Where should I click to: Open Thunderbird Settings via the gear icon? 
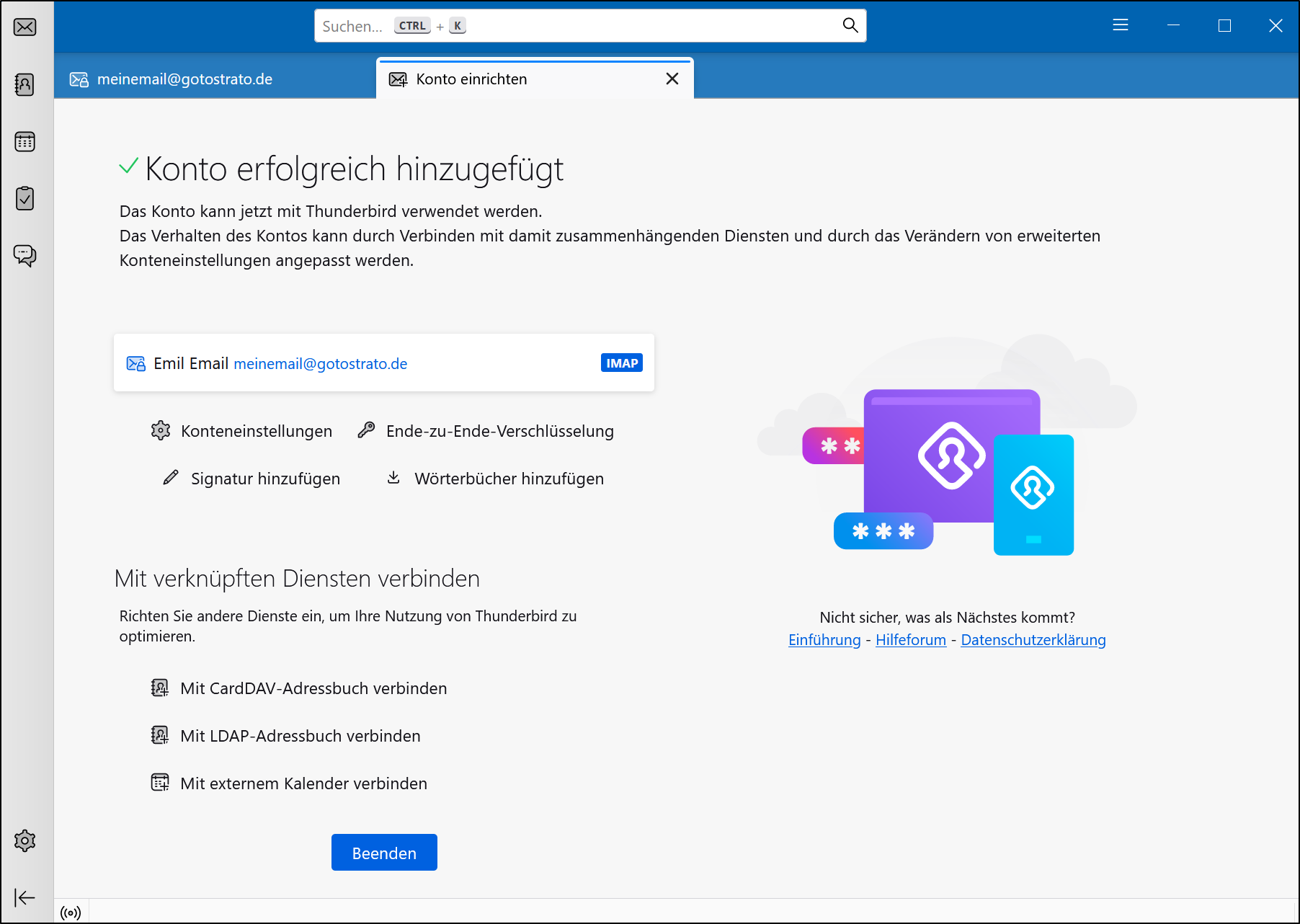coord(25,840)
